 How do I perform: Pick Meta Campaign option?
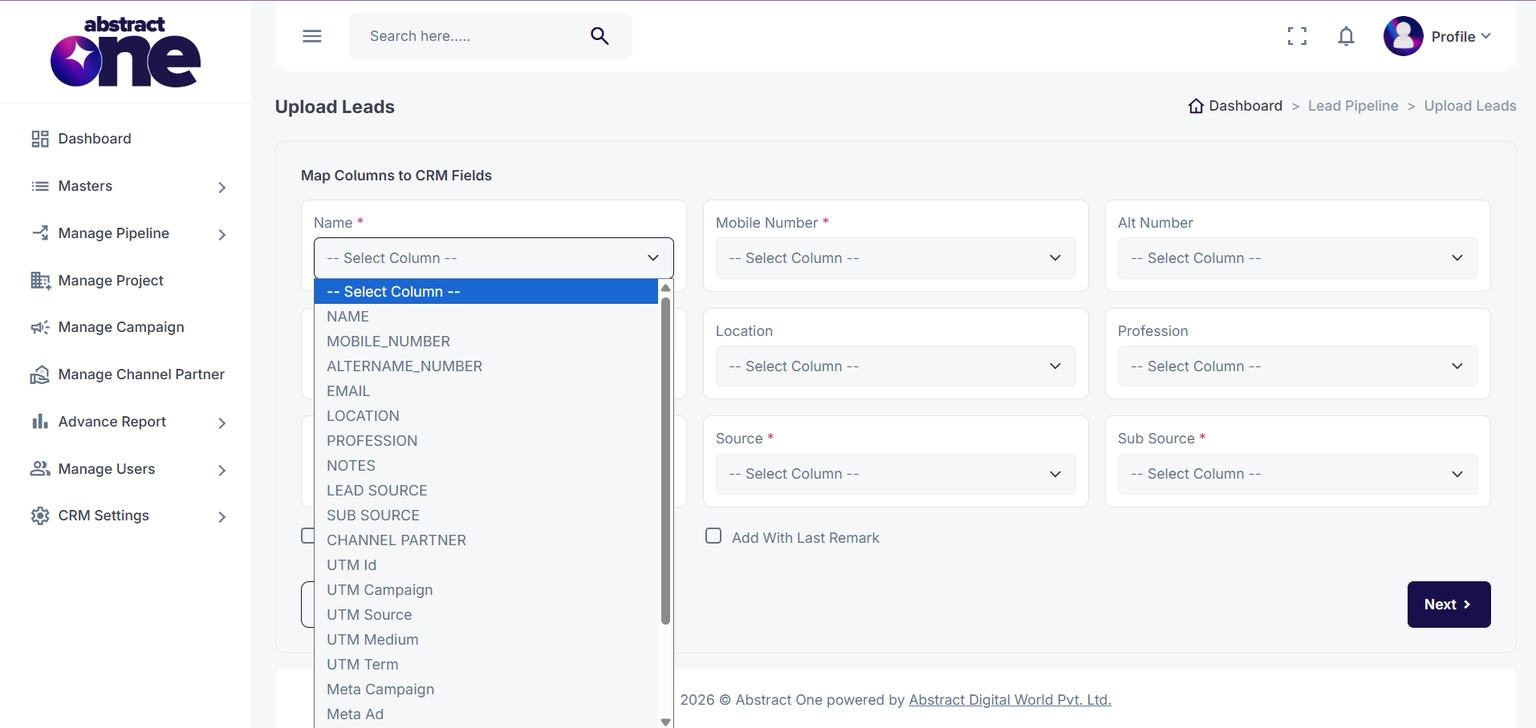point(486,689)
